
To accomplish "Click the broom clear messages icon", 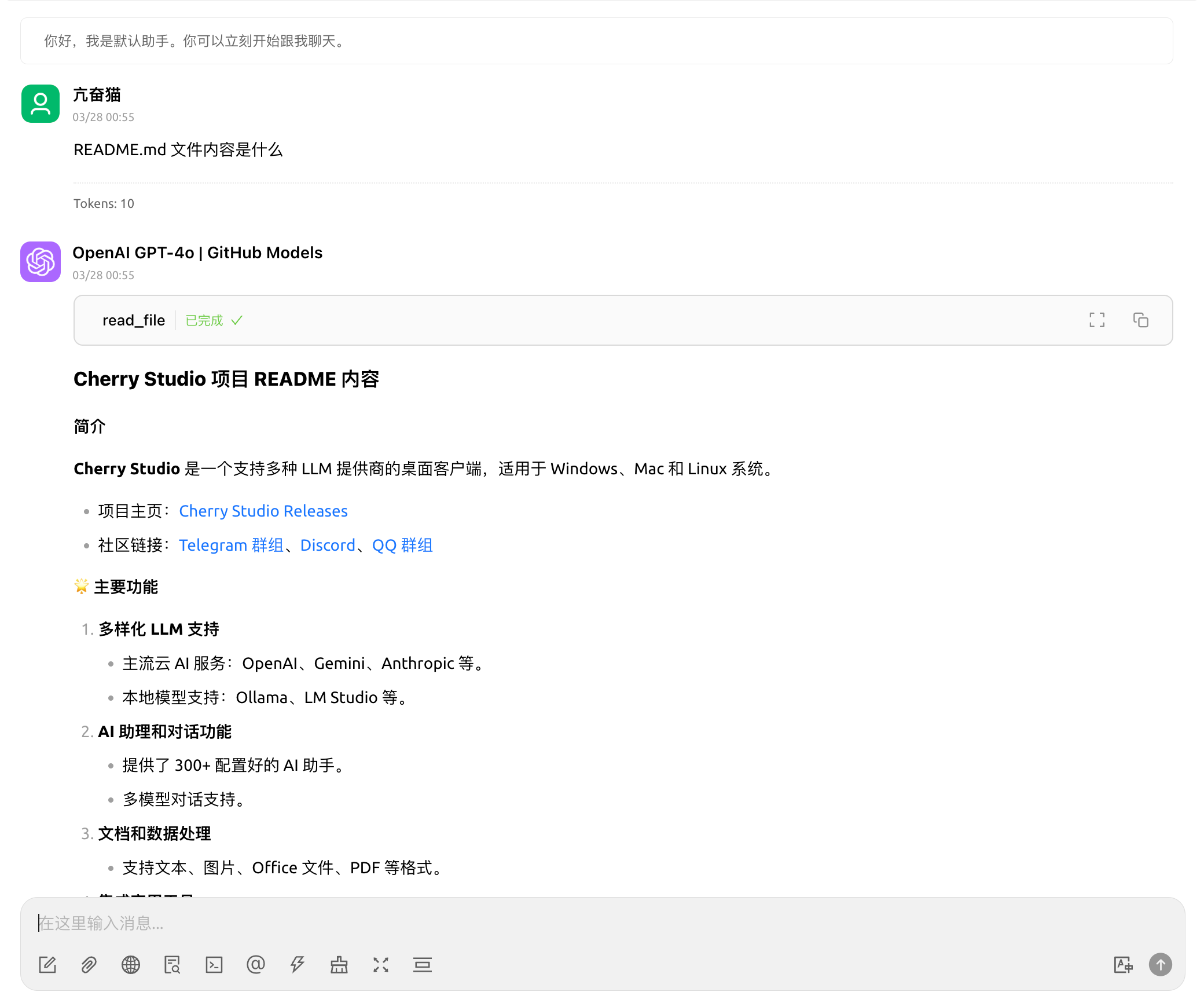I will [x=339, y=965].
